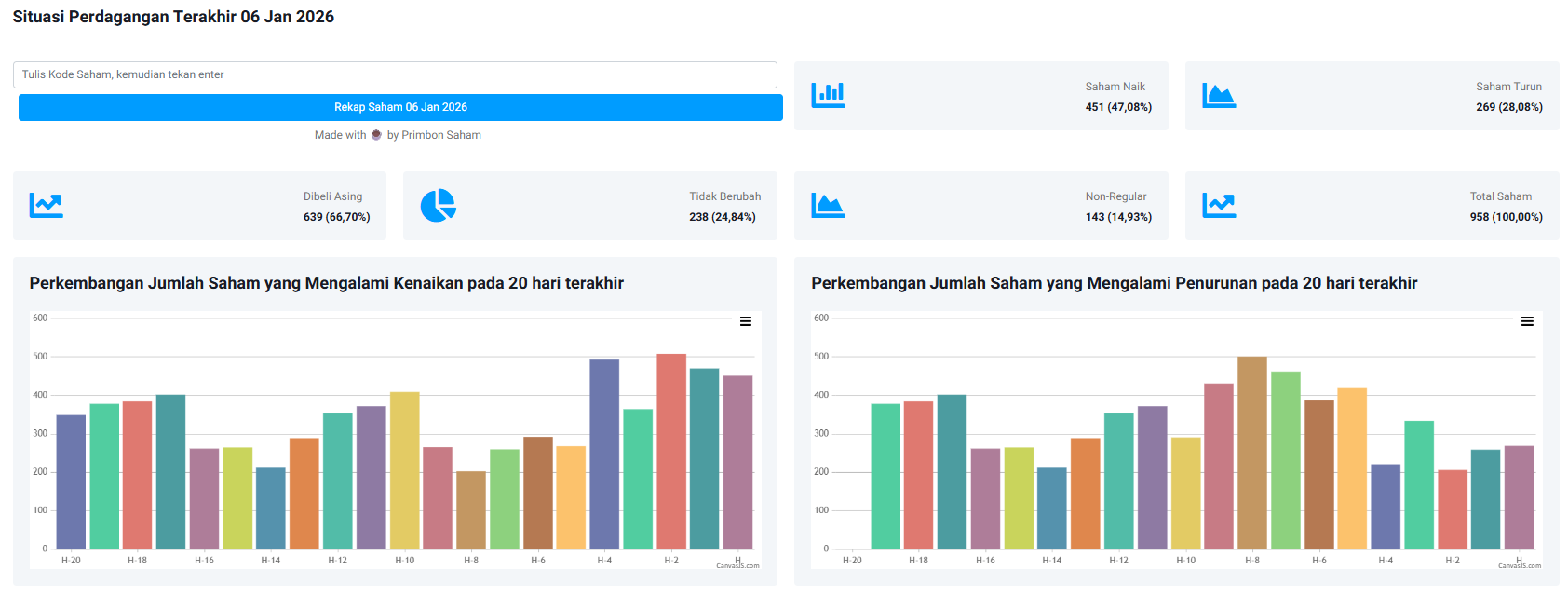Image resolution: width=1568 pixels, height=596 pixels.
Task: Click the Tidak Berubah pie chart icon
Action: (438, 205)
